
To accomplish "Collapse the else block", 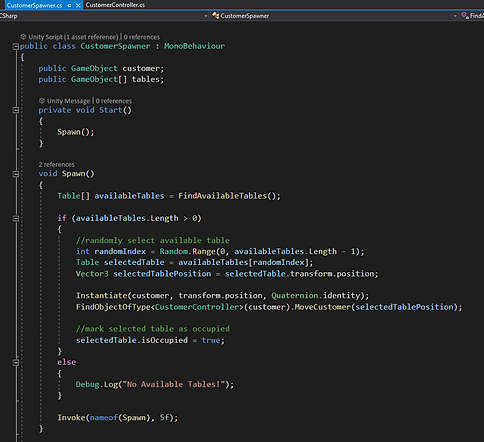I will click(16, 362).
